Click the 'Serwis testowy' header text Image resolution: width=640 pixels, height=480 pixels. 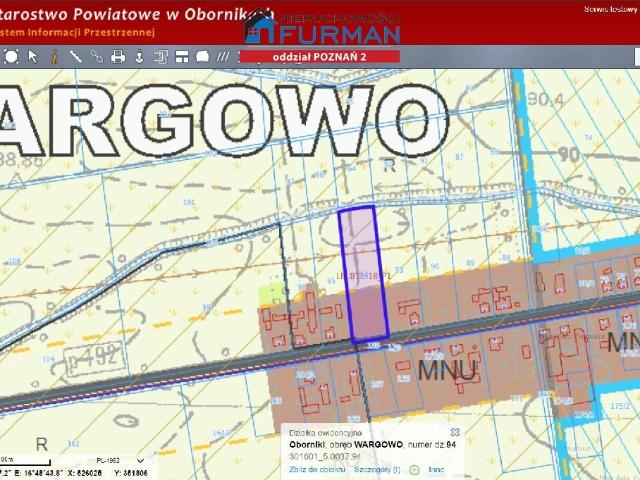click(x=611, y=9)
